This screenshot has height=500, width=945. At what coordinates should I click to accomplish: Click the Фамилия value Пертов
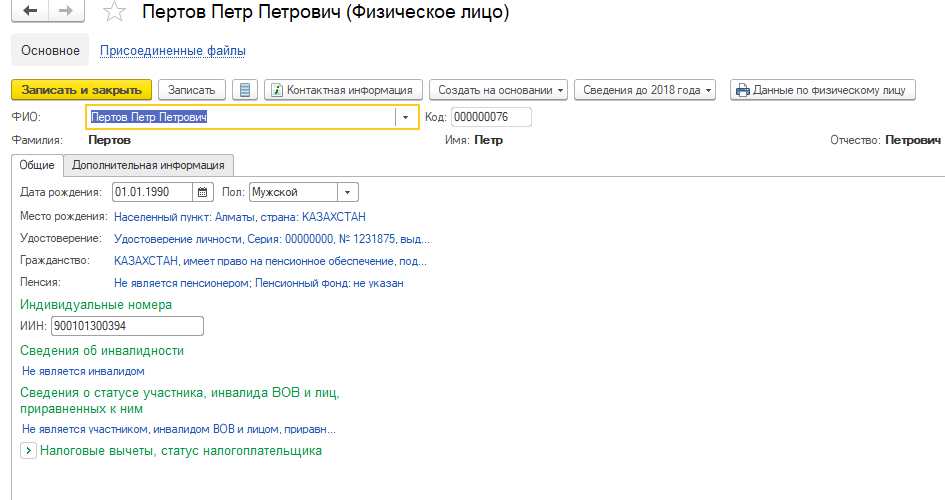point(109,140)
